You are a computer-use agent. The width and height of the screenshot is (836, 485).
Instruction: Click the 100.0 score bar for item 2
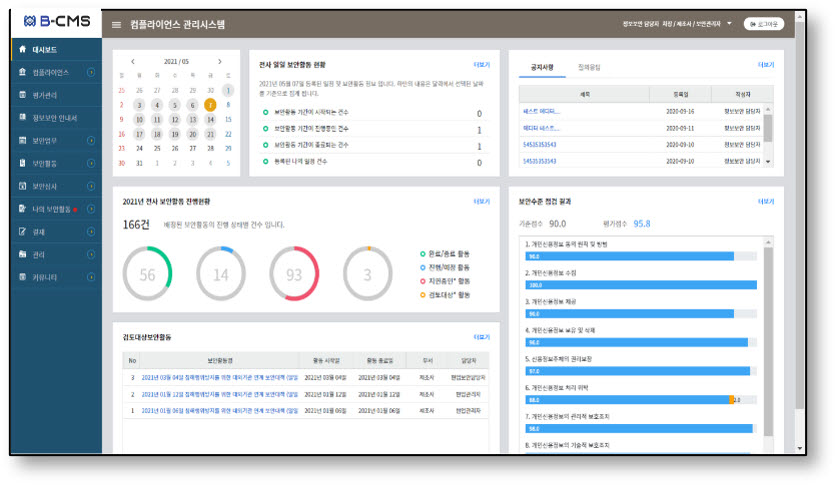[641, 285]
